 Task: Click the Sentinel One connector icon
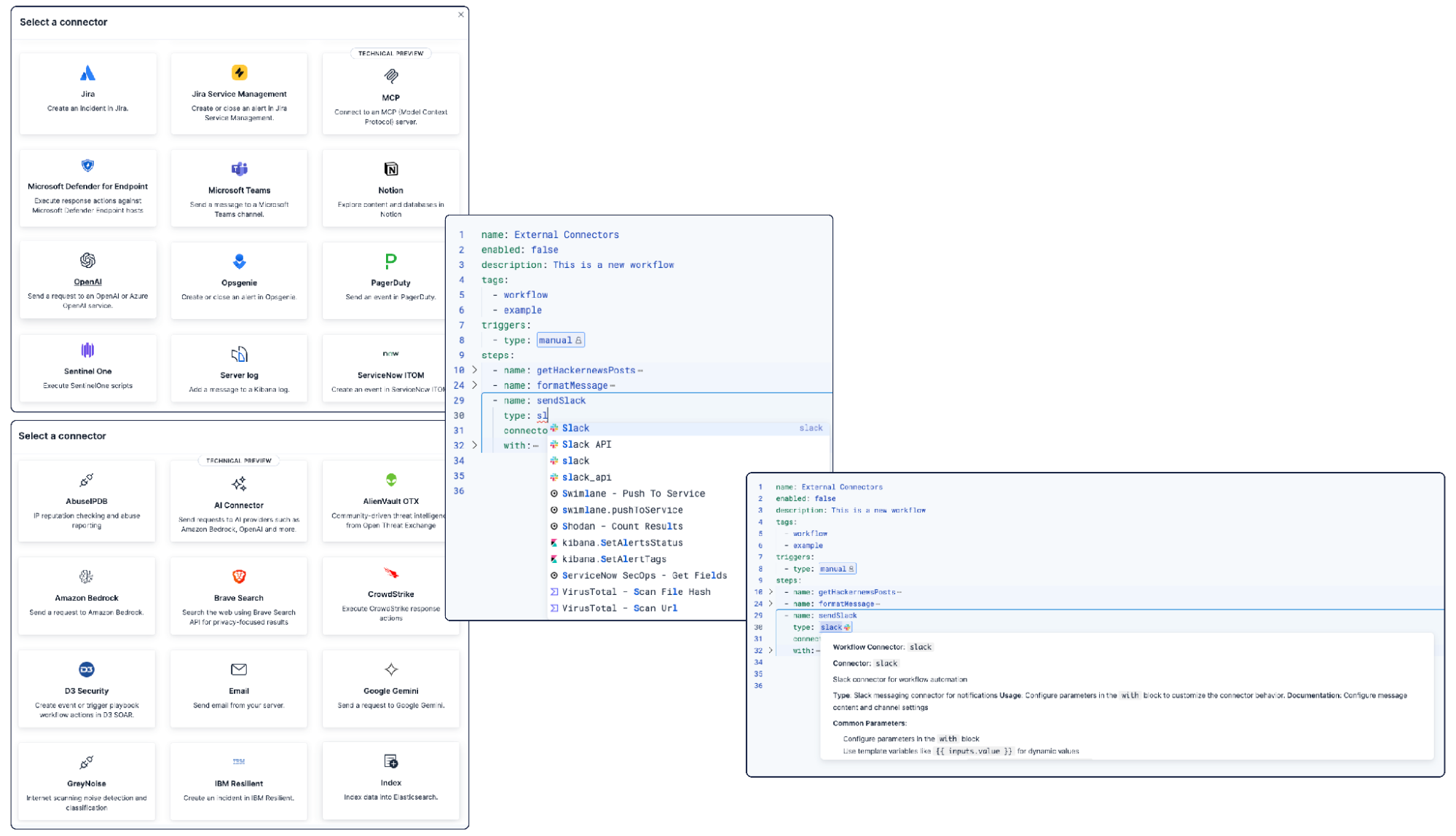click(x=87, y=350)
